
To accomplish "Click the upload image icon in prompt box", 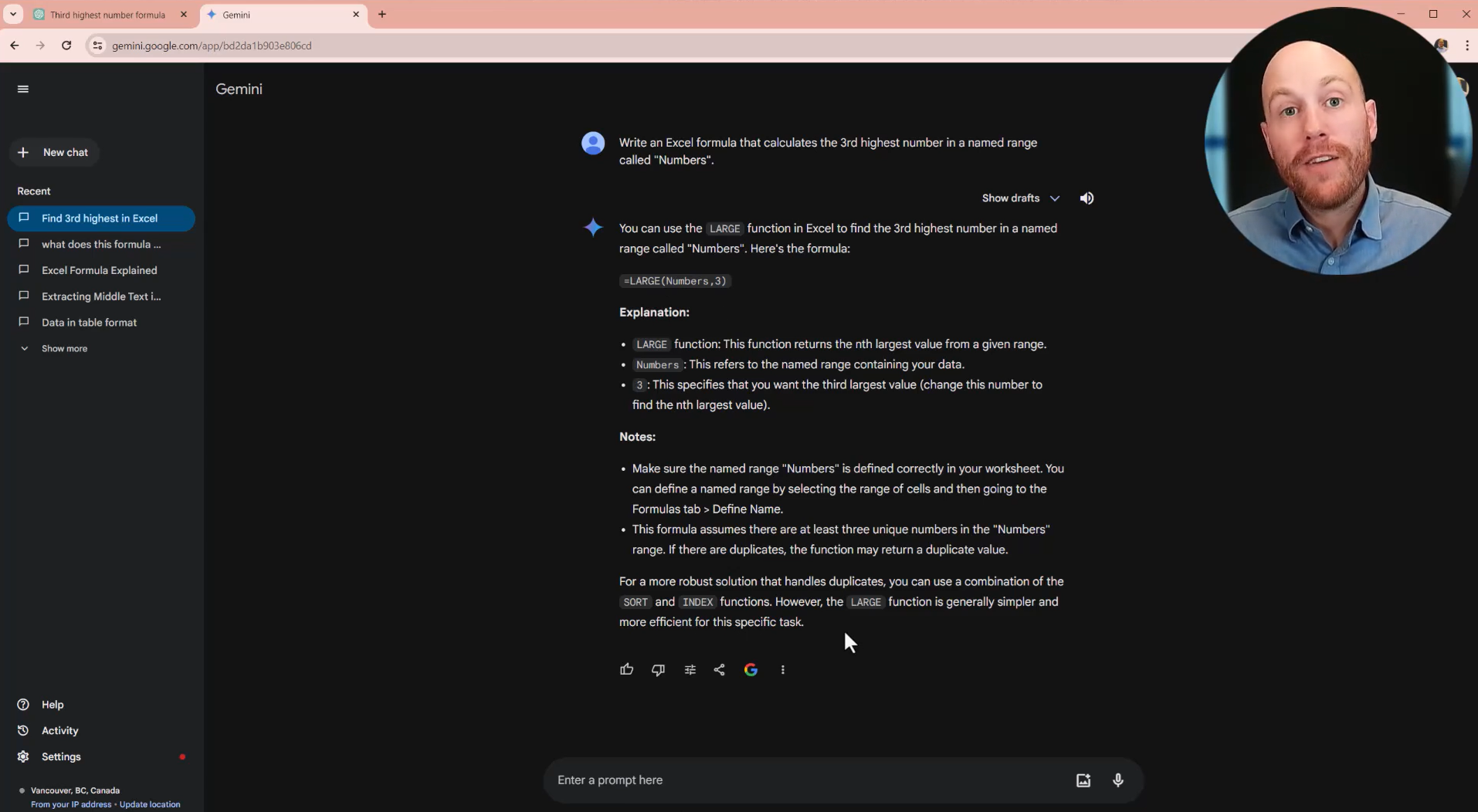I will click(1083, 780).
